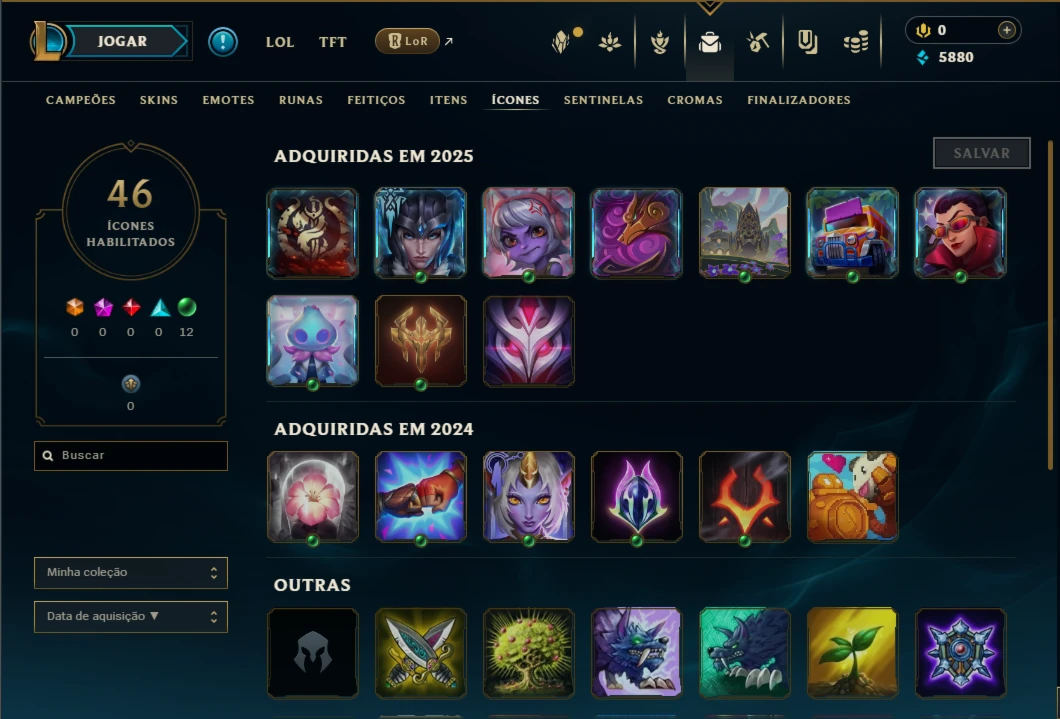Open the blue notification alert icon
This screenshot has height=719, width=1060.
coord(222,42)
